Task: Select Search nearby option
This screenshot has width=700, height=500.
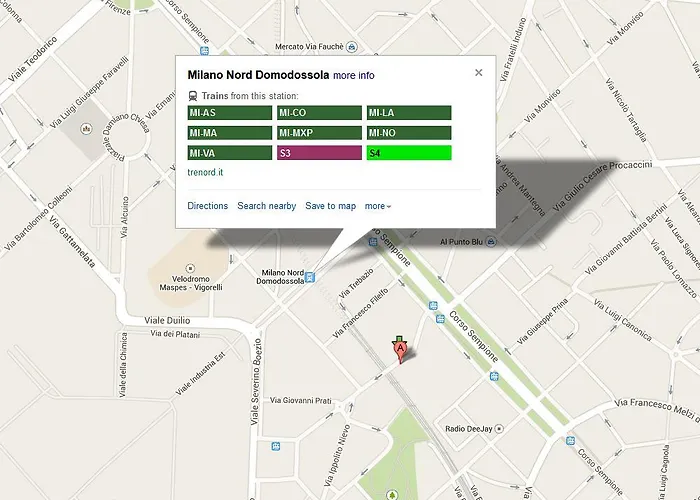Action: (266, 206)
